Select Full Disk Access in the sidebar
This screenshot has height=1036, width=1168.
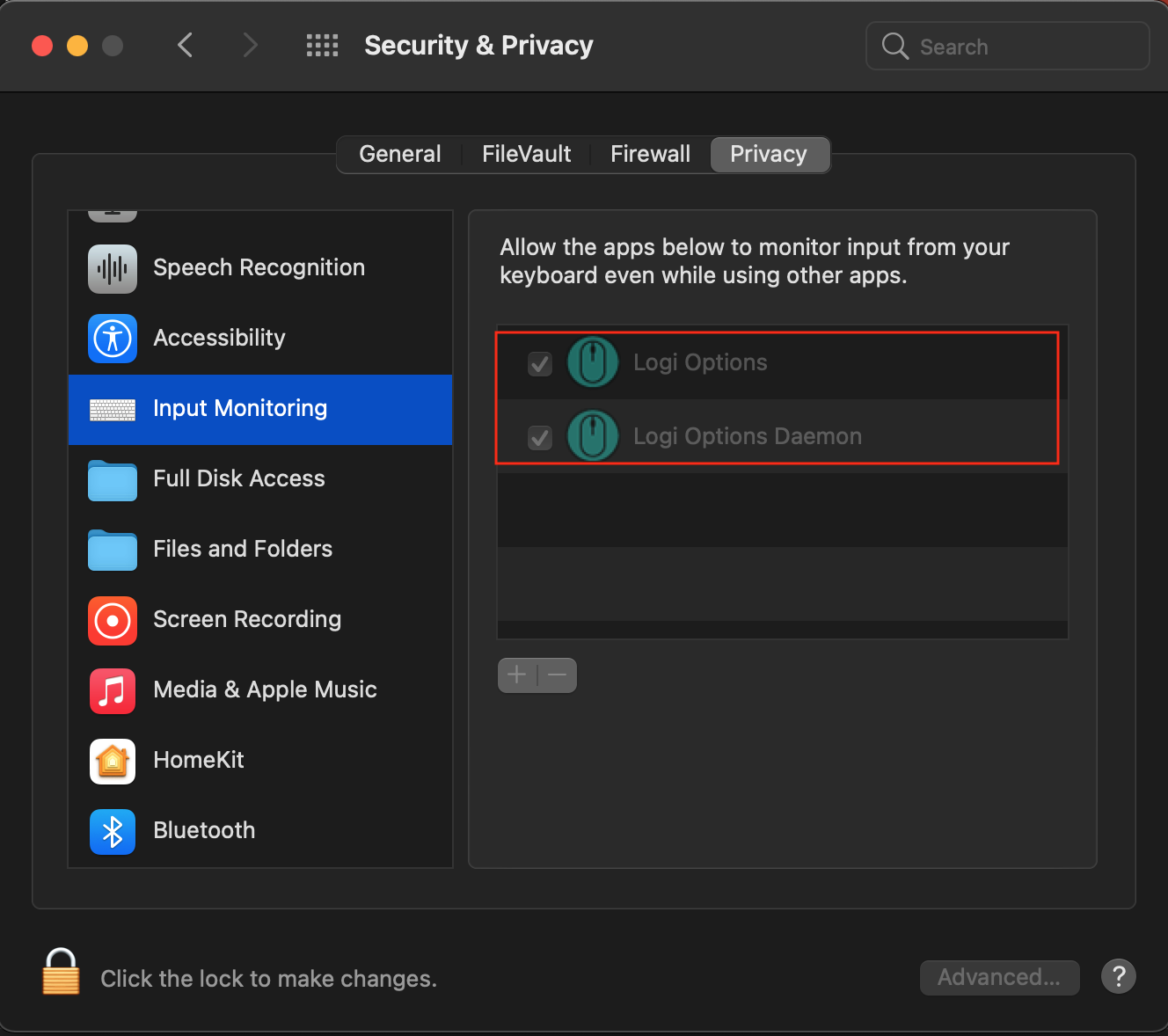[x=260, y=480]
